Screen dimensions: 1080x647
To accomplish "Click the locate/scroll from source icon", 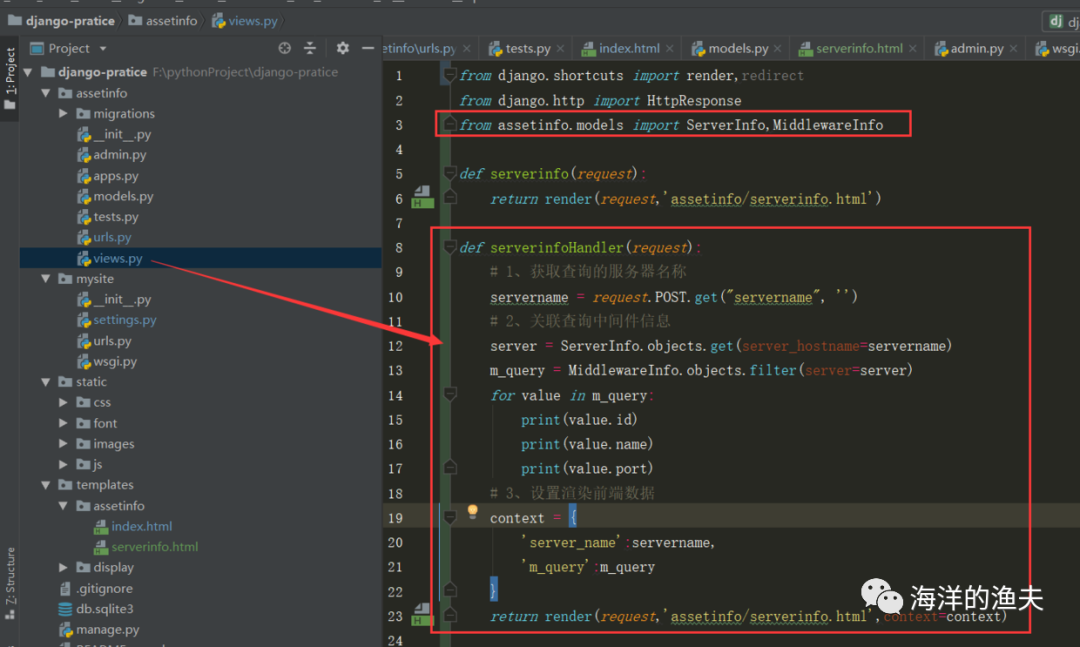I will [285, 48].
